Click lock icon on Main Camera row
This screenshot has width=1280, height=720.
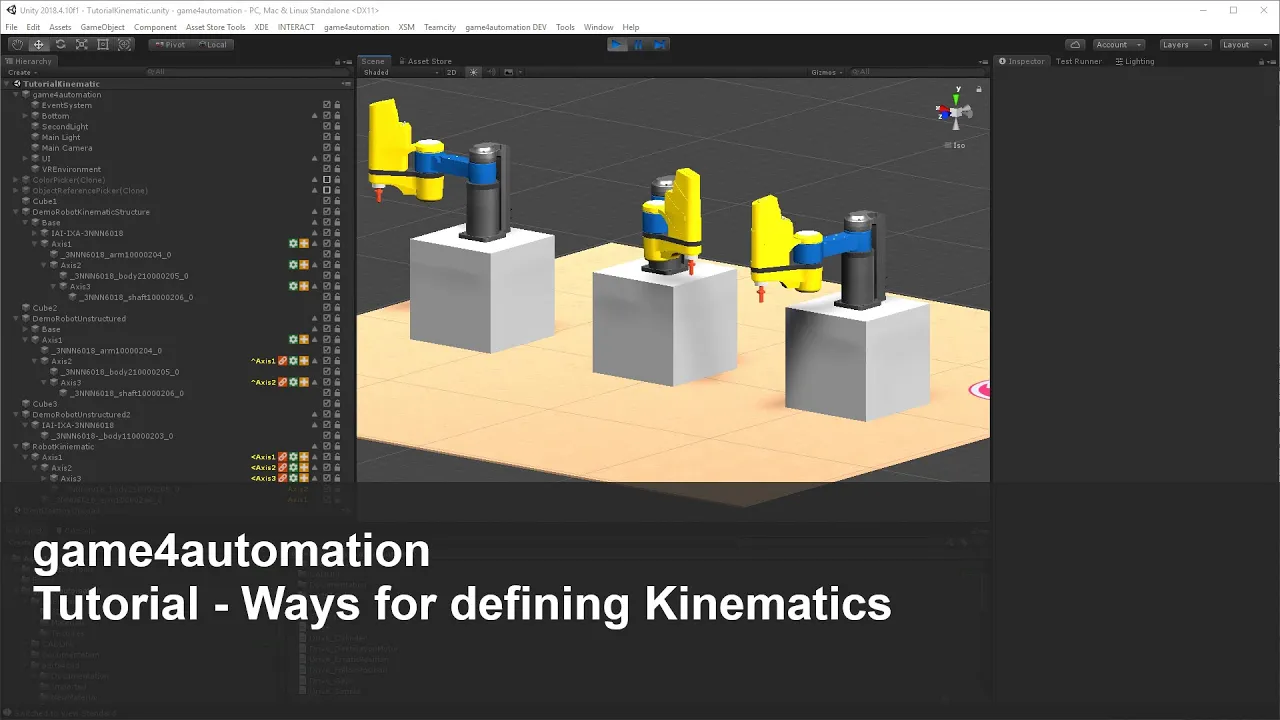[337, 148]
